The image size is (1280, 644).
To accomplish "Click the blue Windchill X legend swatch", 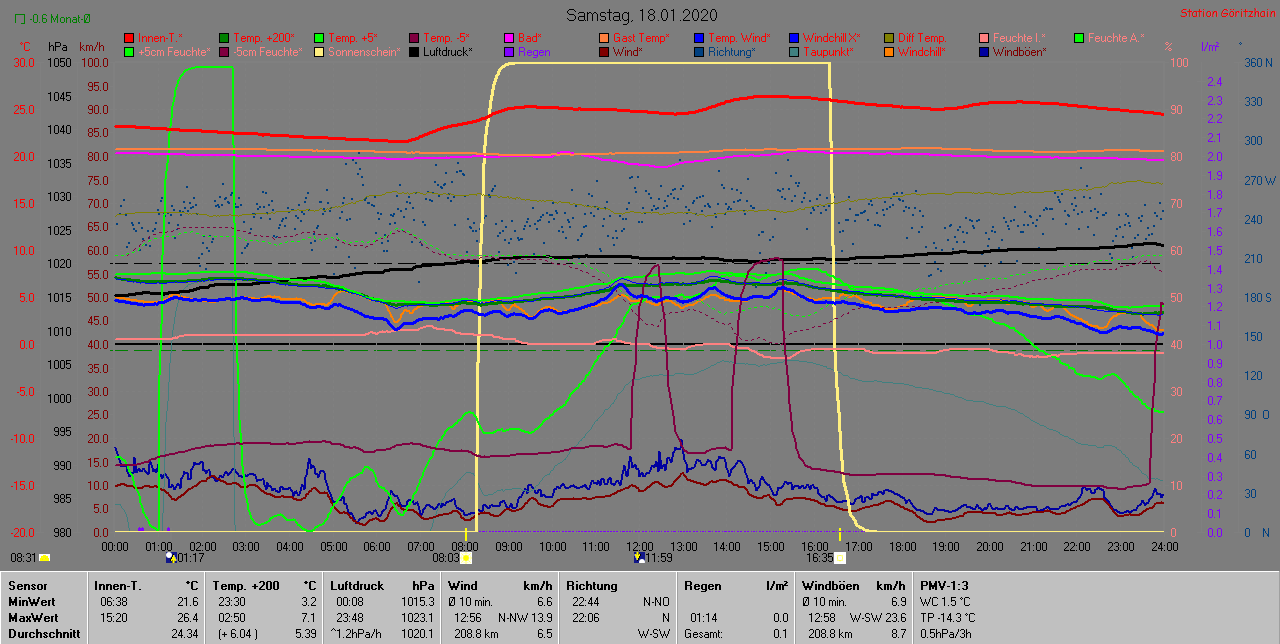I will (x=794, y=38).
